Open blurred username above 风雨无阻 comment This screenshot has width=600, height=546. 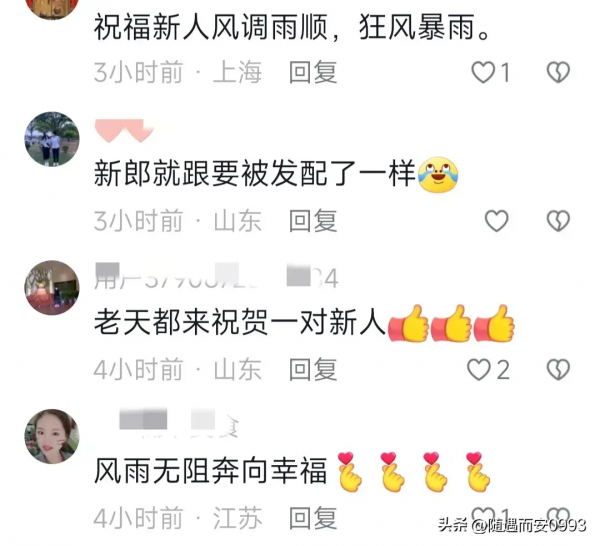pos(178,423)
